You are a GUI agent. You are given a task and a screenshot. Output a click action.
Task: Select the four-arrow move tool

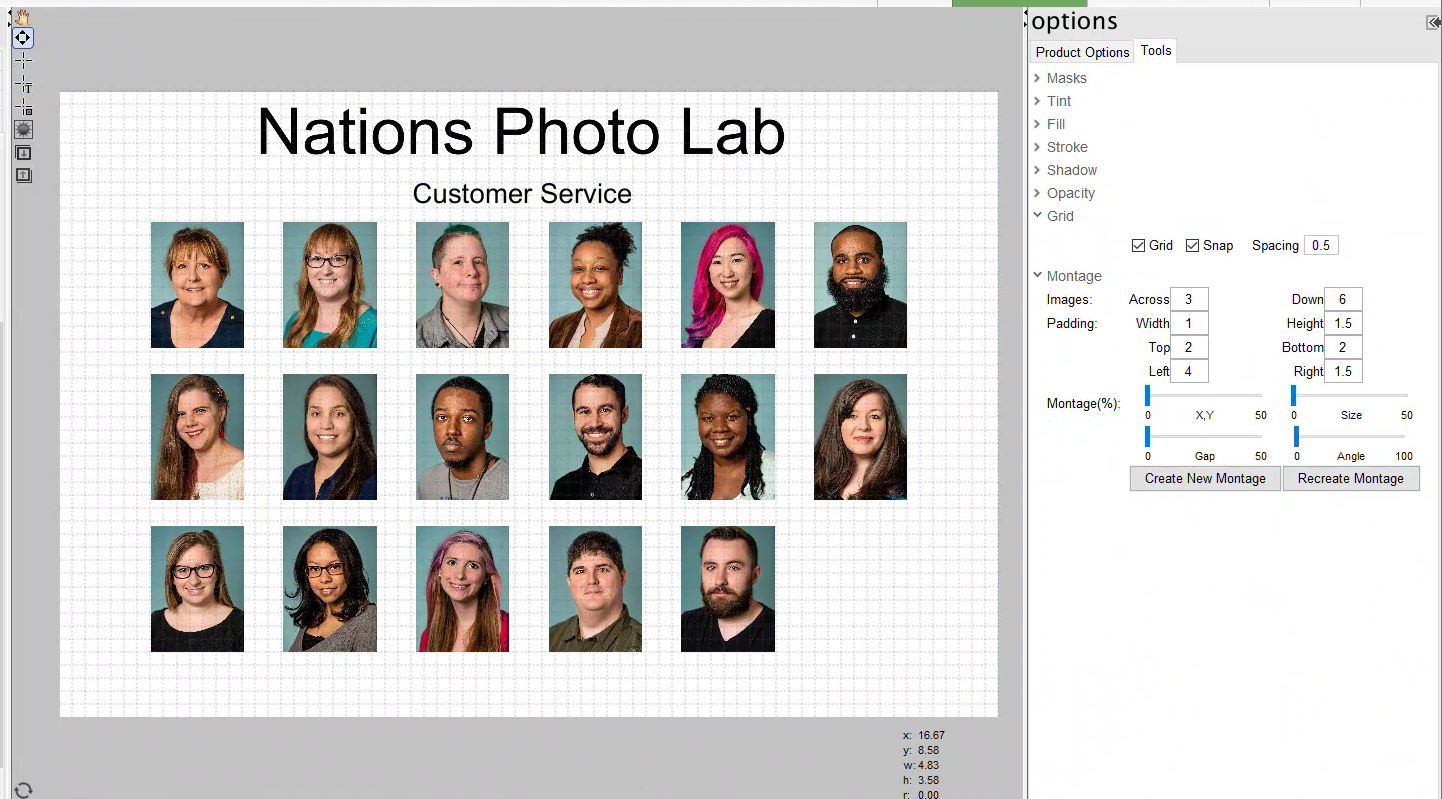23,38
